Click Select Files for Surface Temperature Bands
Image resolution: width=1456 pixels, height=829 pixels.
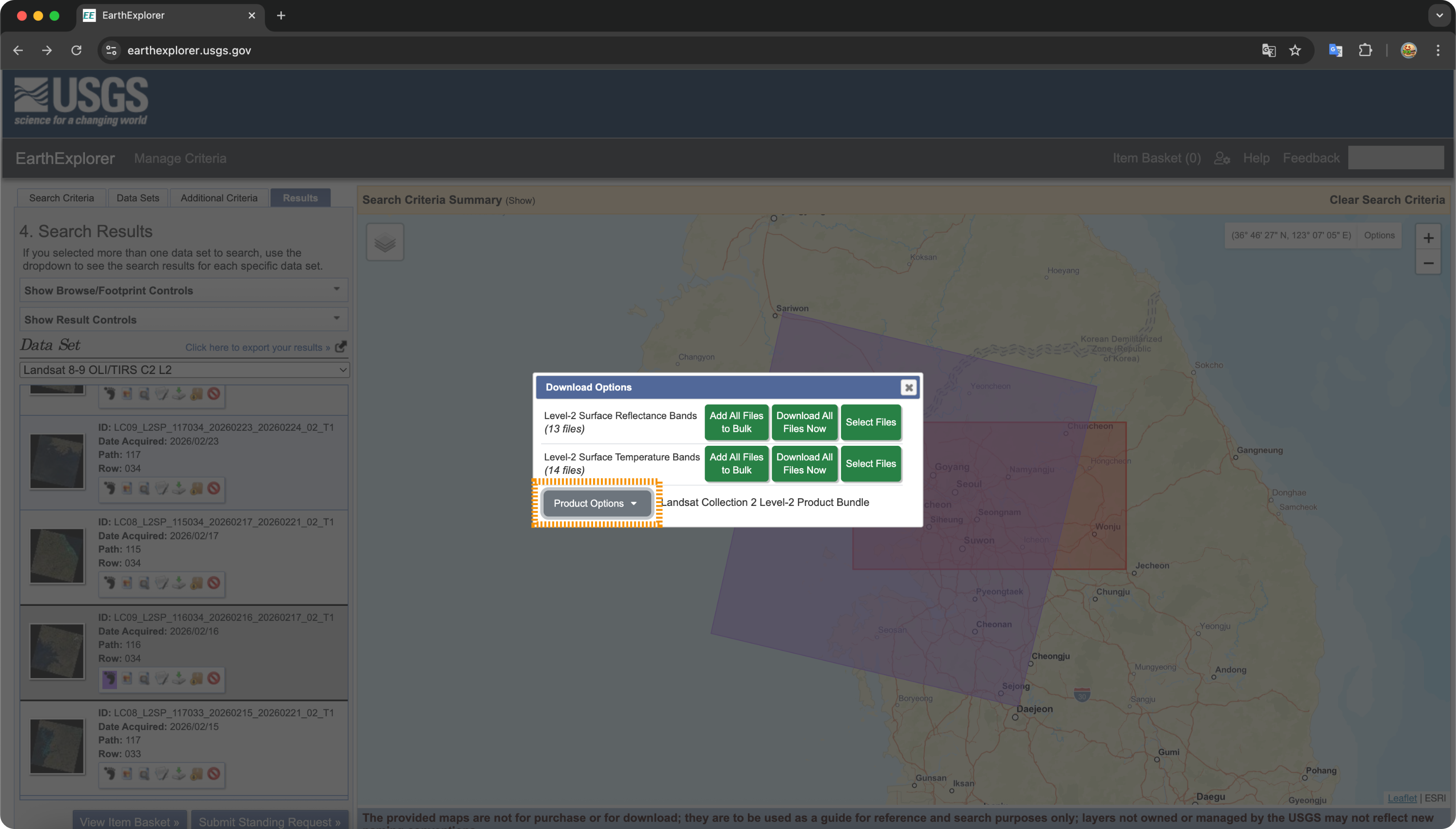point(870,463)
